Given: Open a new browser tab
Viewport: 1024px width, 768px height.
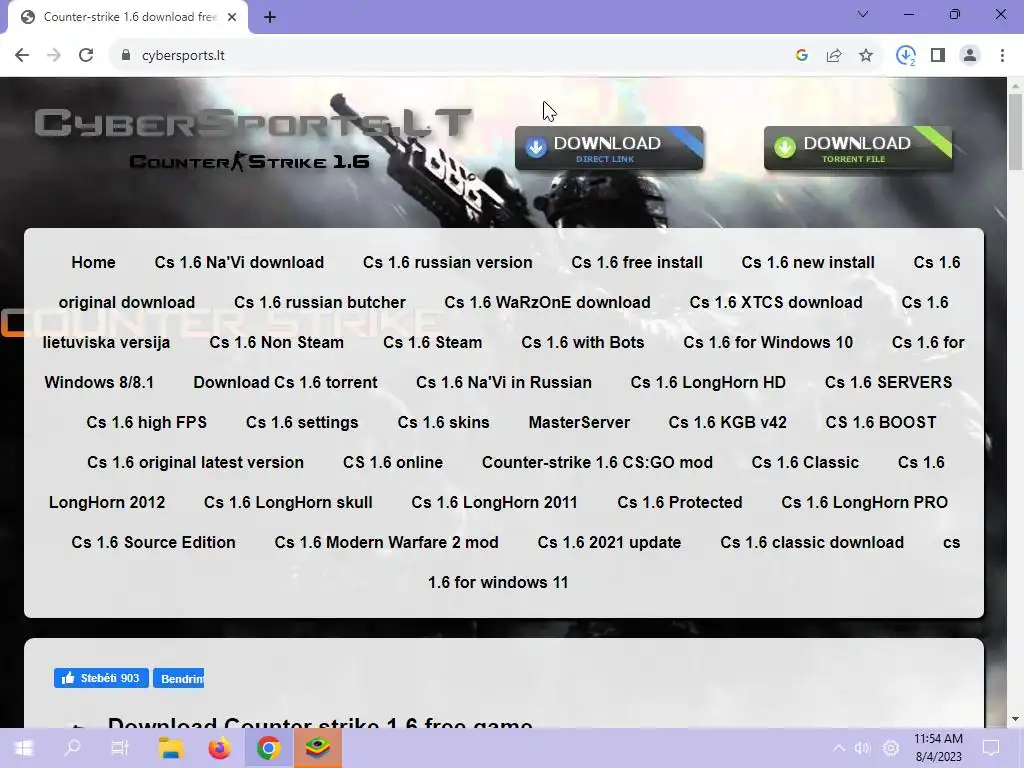Looking at the screenshot, I should (270, 17).
